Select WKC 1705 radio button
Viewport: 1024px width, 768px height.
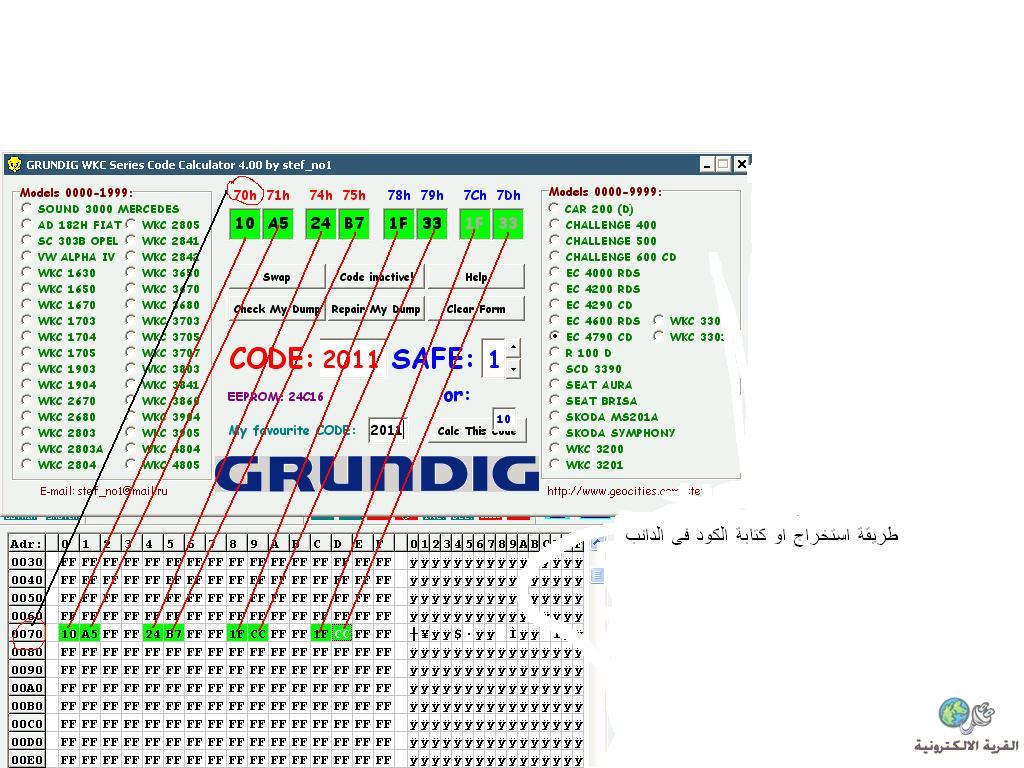[26, 352]
